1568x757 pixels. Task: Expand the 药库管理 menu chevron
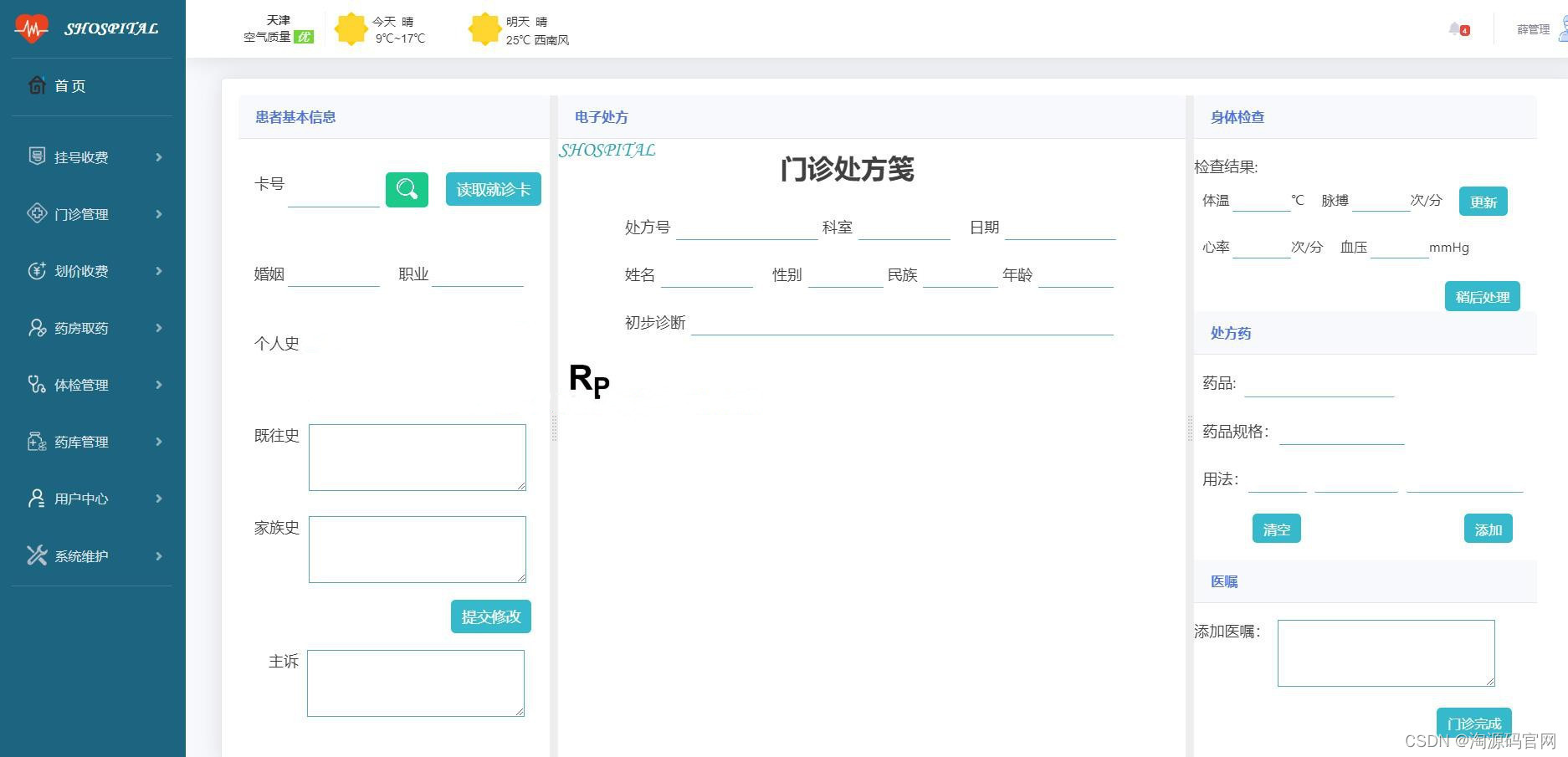[159, 441]
